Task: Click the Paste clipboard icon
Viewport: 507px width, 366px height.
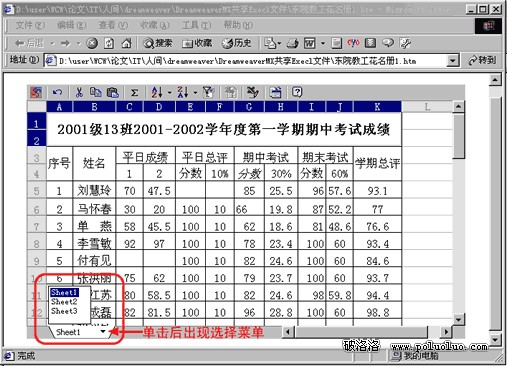Action: (x=112, y=92)
